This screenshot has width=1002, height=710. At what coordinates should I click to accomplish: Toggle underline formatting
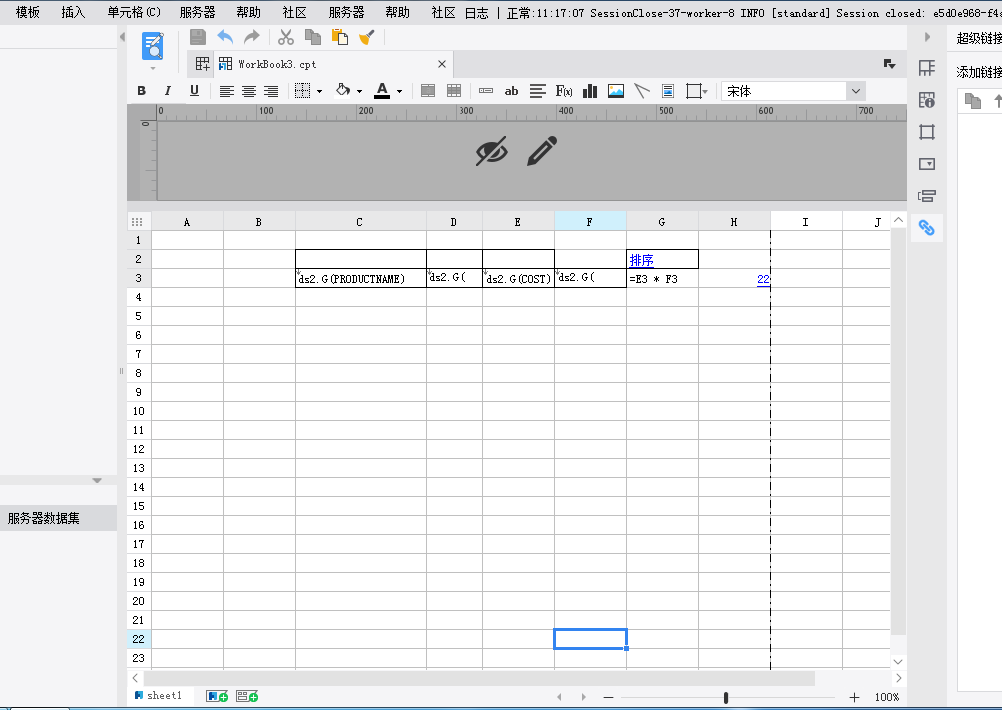194,91
